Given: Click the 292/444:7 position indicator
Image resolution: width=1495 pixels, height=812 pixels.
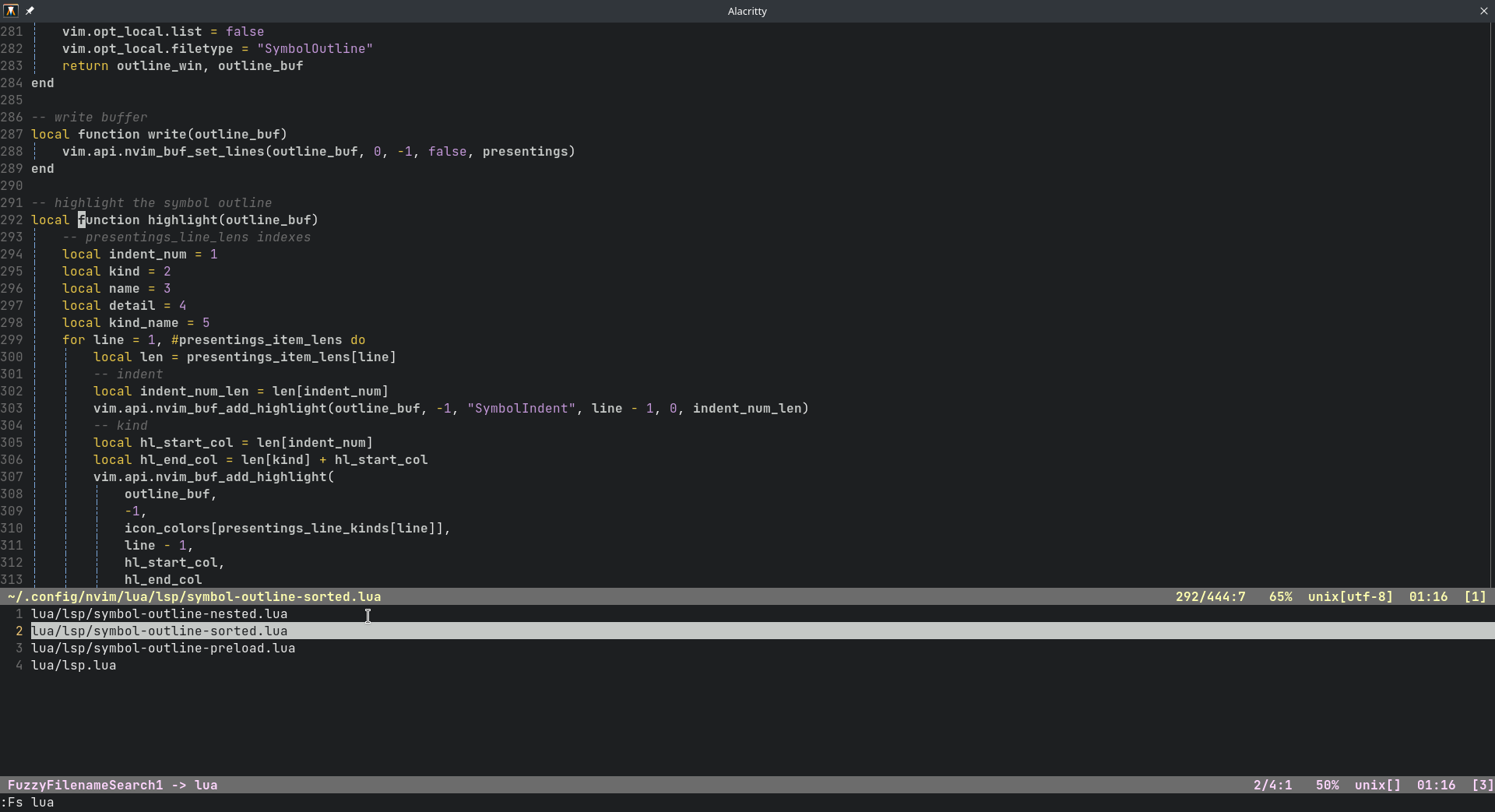Looking at the screenshot, I should tap(1210, 597).
